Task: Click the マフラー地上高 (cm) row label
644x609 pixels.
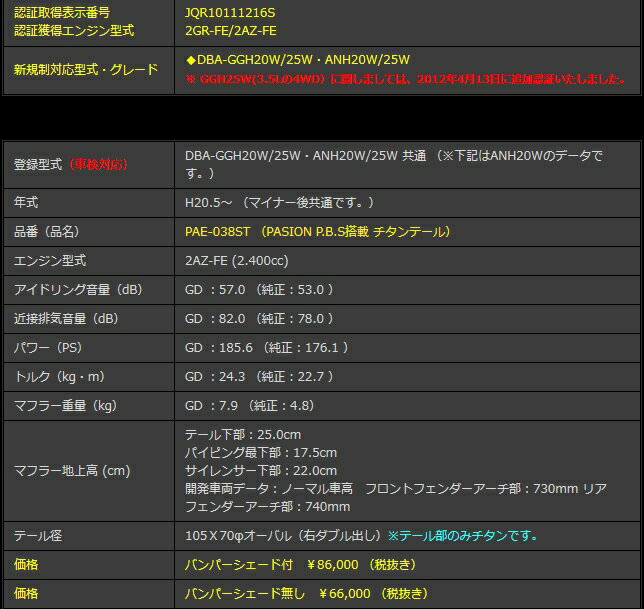Action: click(x=72, y=470)
